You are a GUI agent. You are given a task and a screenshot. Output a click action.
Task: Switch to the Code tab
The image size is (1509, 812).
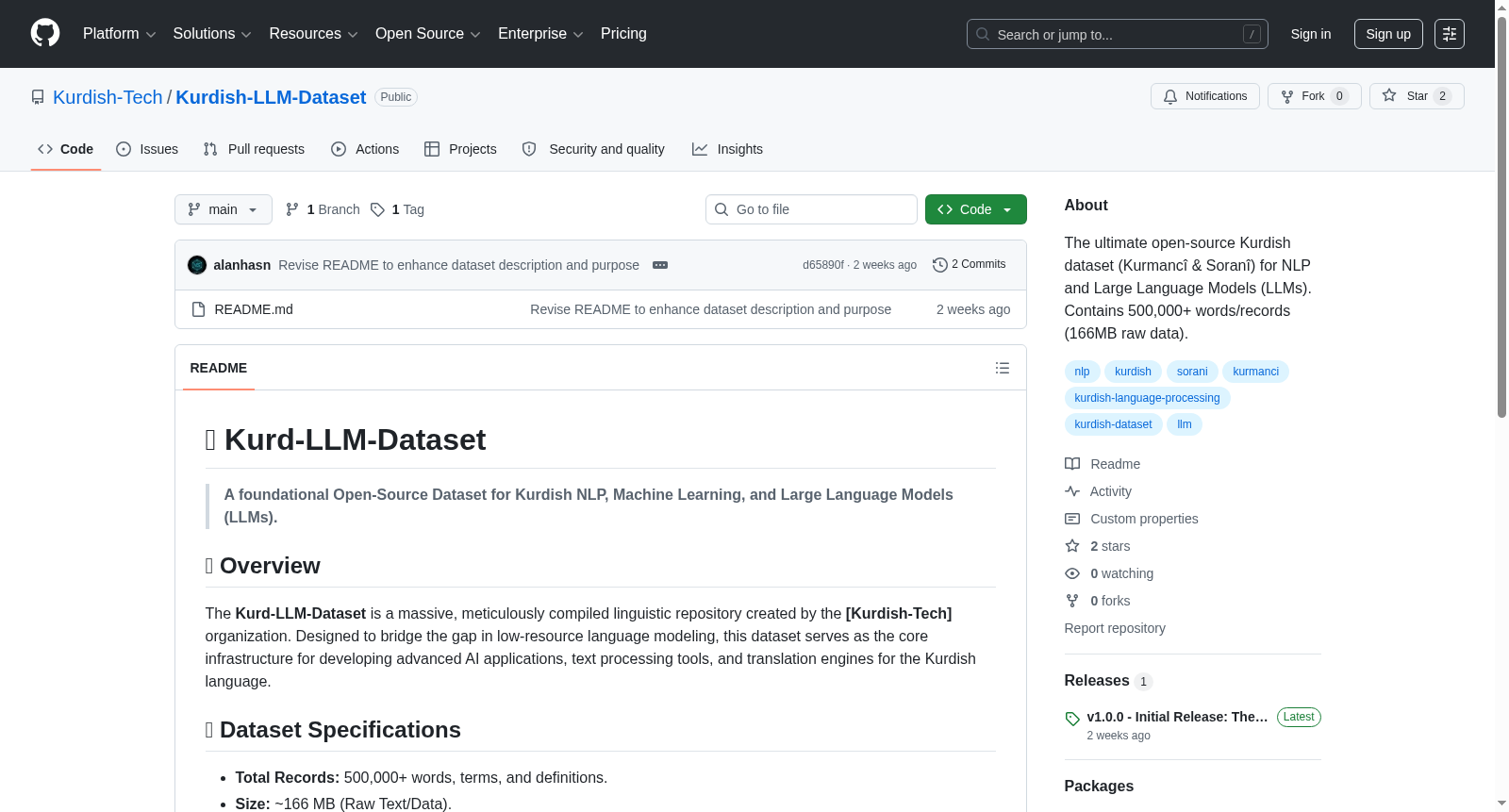click(x=66, y=149)
